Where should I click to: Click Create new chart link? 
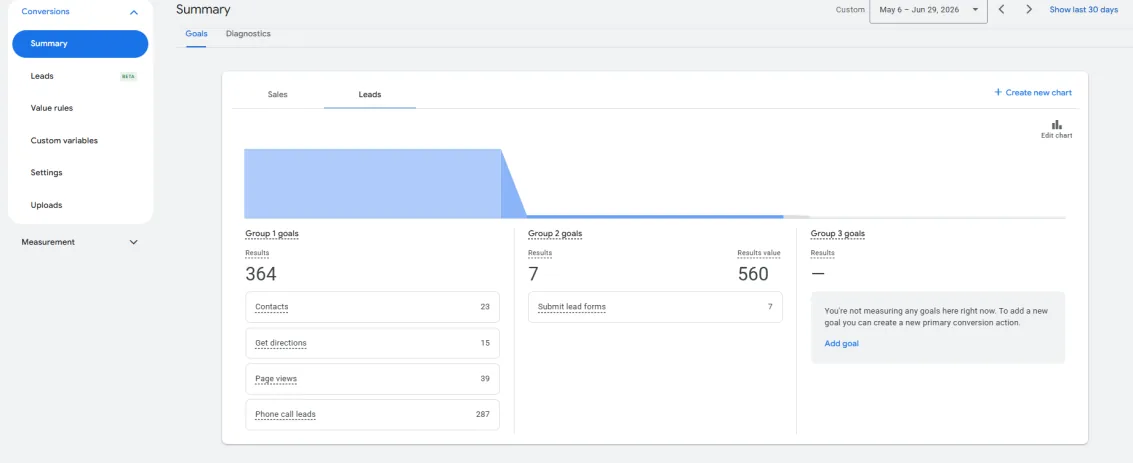coord(1038,92)
